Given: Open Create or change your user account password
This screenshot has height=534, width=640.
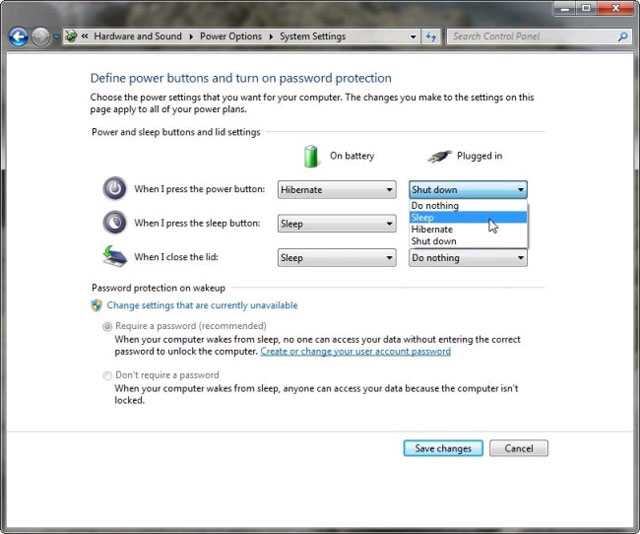Looking at the screenshot, I should 356,352.
